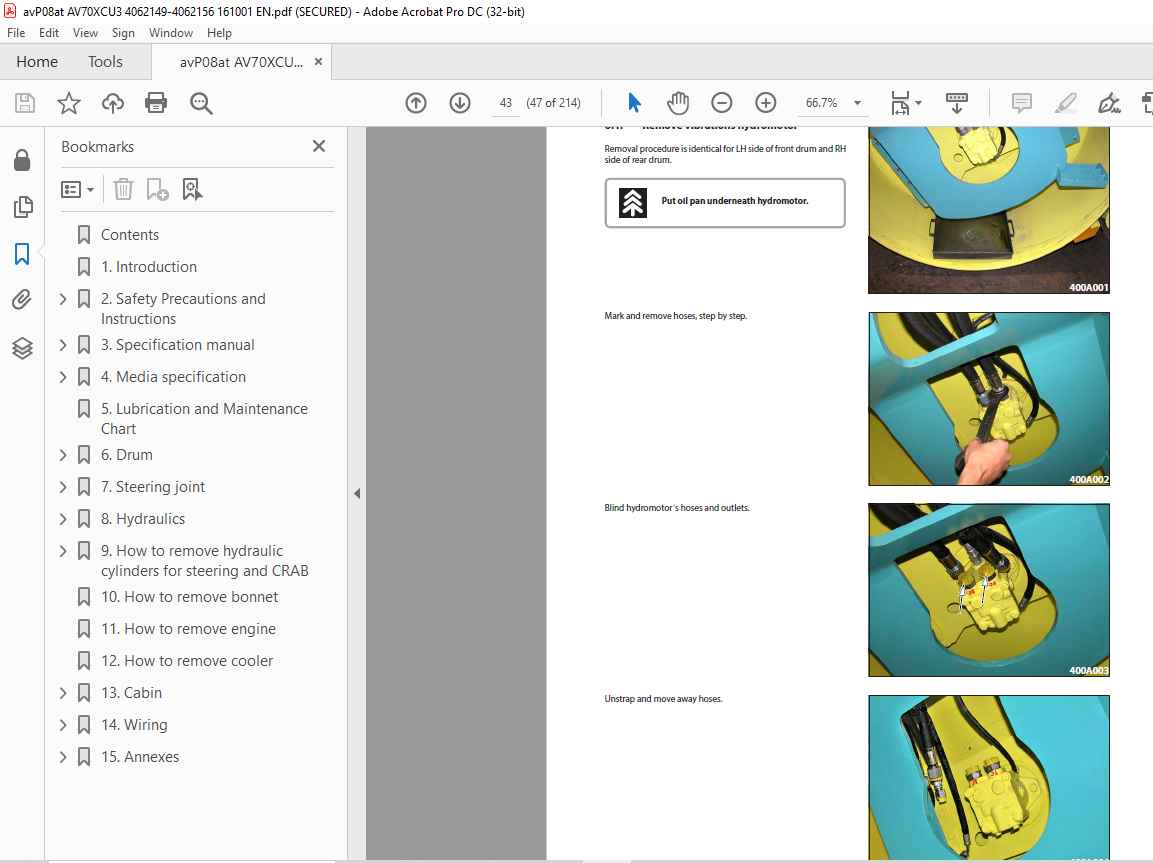Open the Find text magnifier icon

201,103
